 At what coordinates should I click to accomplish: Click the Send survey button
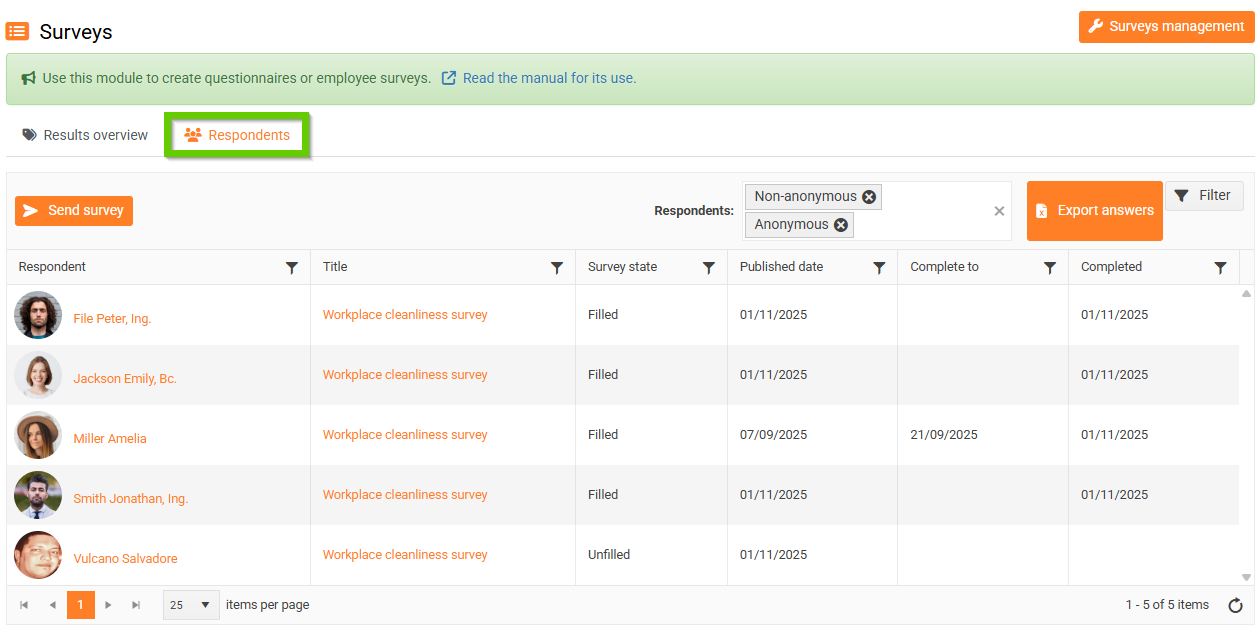coord(74,211)
